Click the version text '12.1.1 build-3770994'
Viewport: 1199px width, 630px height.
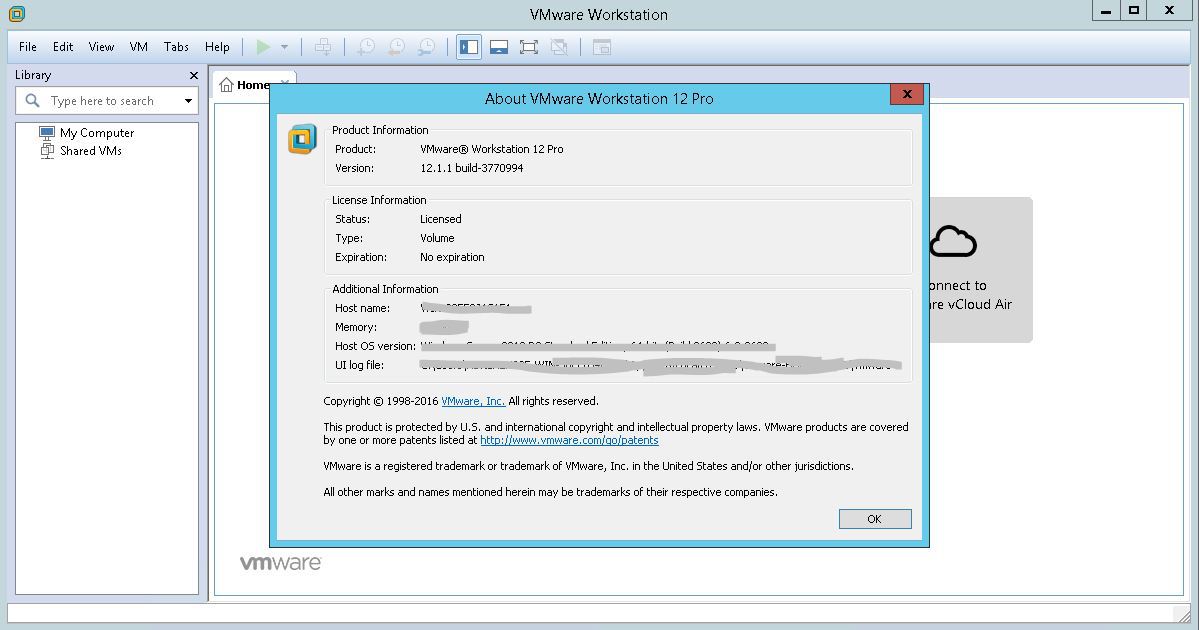tap(472, 168)
